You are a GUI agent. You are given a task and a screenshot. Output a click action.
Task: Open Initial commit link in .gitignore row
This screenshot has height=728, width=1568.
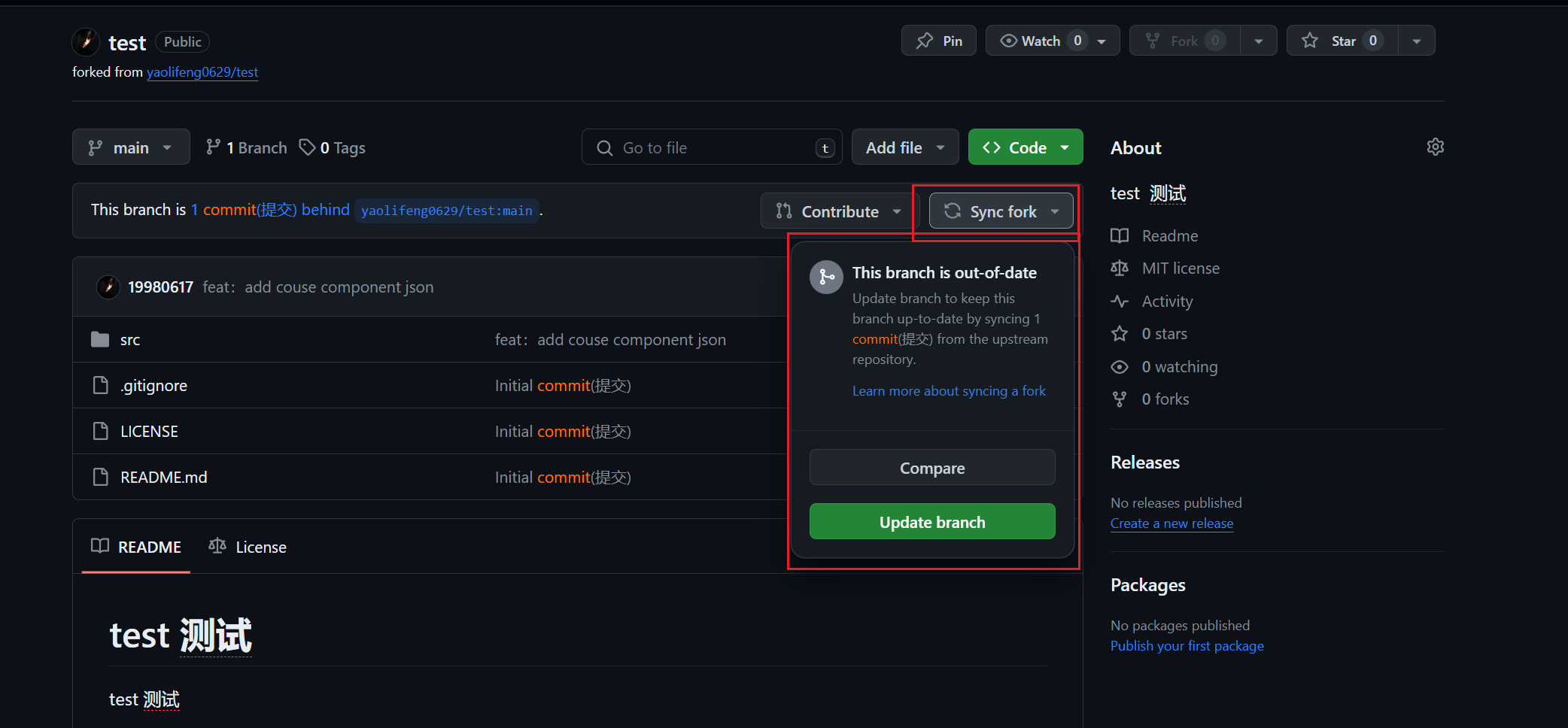pyautogui.click(x=563, y=386)
